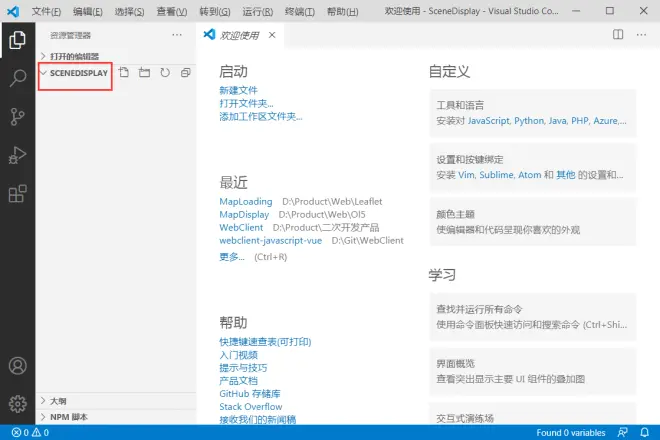Click Atom link in keybinding card

pyautogui.click(x=530, y=175)
